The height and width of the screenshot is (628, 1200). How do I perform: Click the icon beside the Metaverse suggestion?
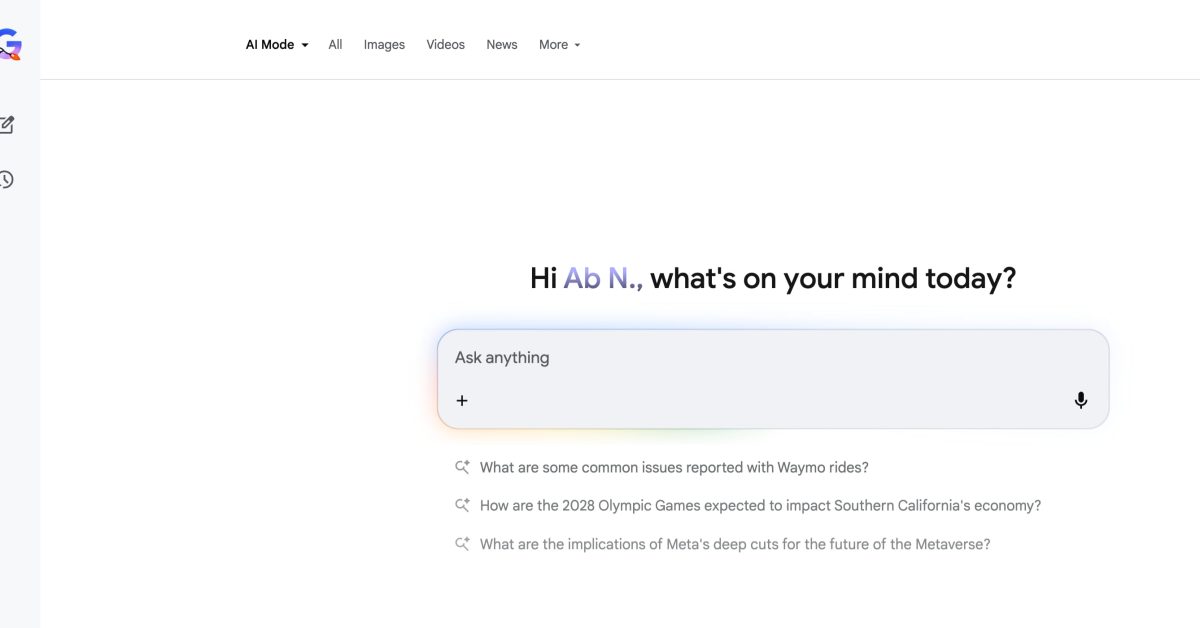point(462,543)
